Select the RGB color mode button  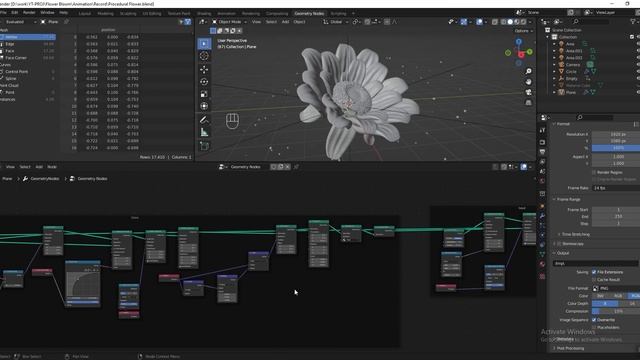click(x=618, y=296)
